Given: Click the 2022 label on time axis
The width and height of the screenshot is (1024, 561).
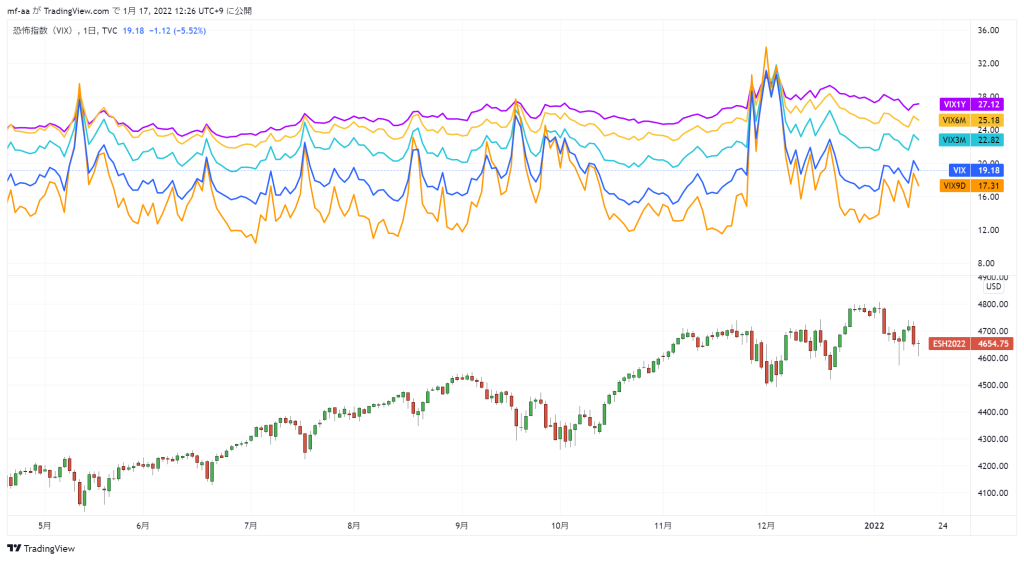Looking at the screenshot, I should point(874,526).
